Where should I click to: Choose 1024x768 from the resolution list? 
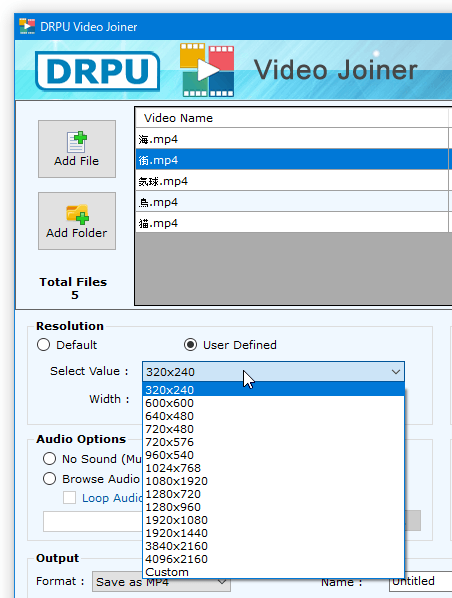273,468
